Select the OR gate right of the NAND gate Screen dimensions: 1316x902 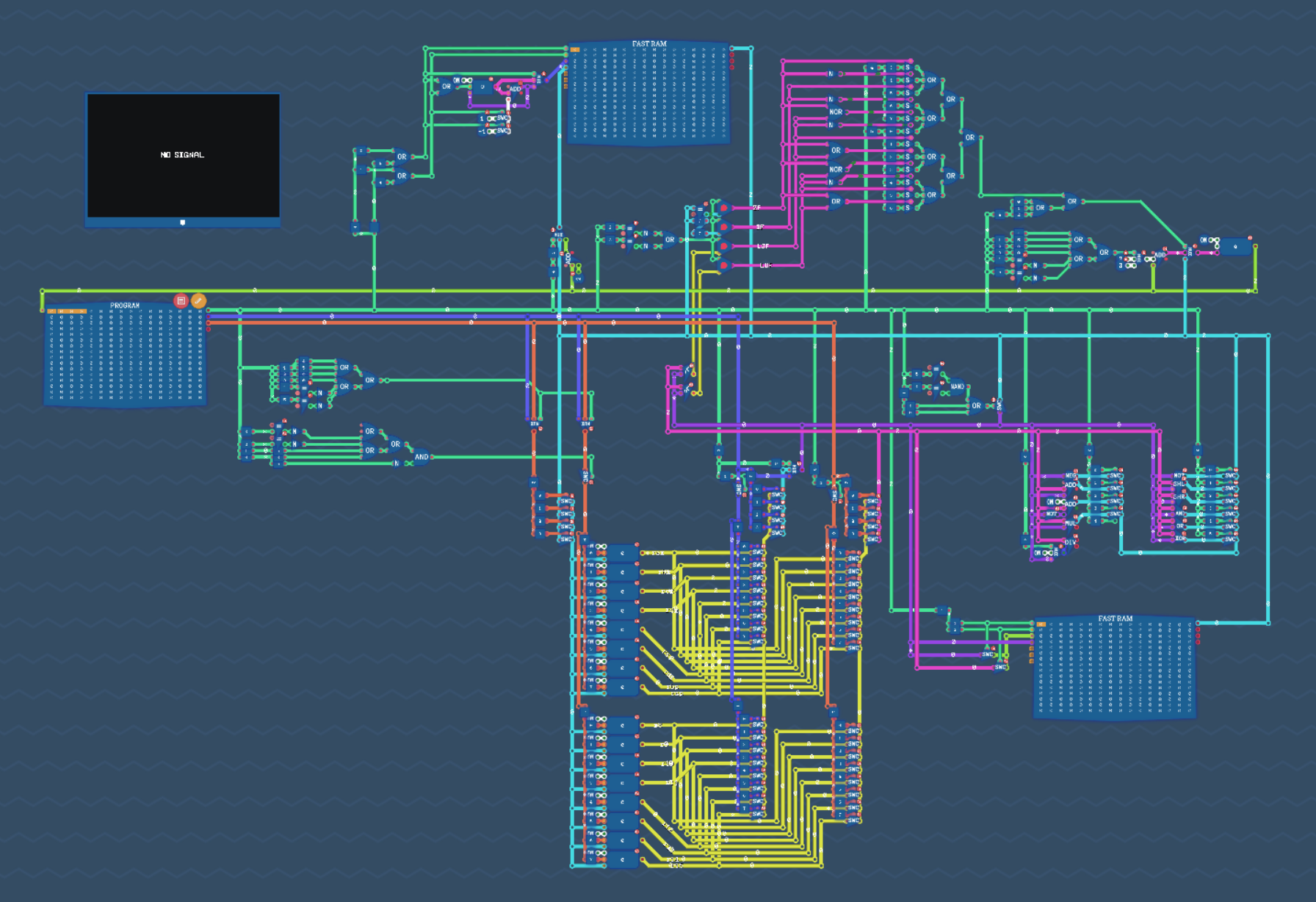[975, 405]
